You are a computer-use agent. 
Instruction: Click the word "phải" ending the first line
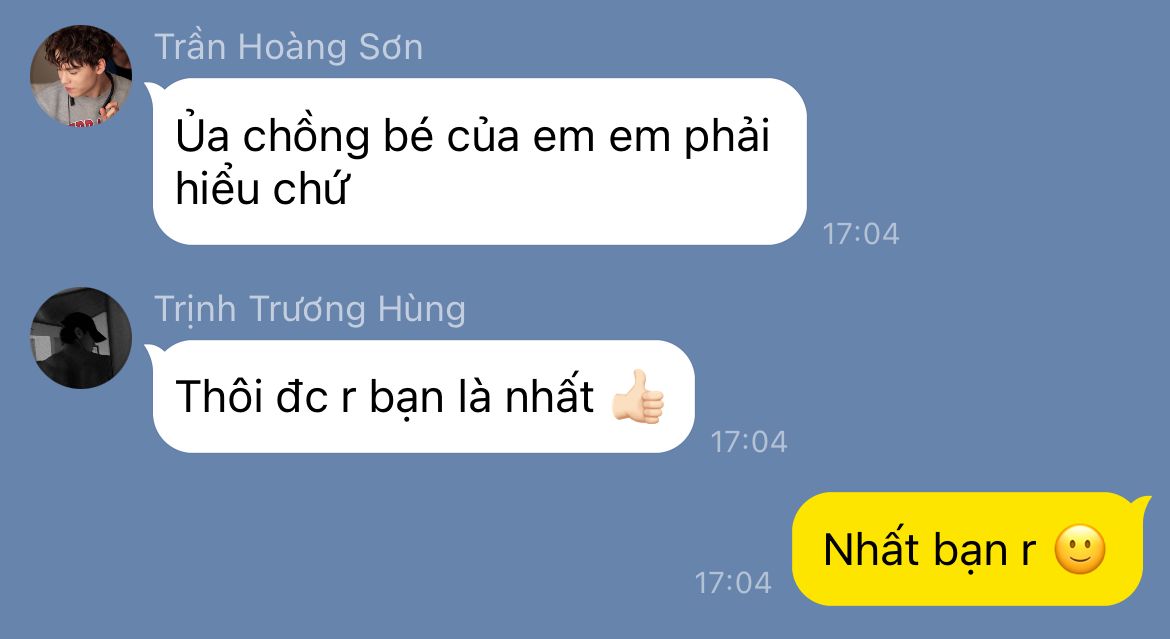pos(727,137)
